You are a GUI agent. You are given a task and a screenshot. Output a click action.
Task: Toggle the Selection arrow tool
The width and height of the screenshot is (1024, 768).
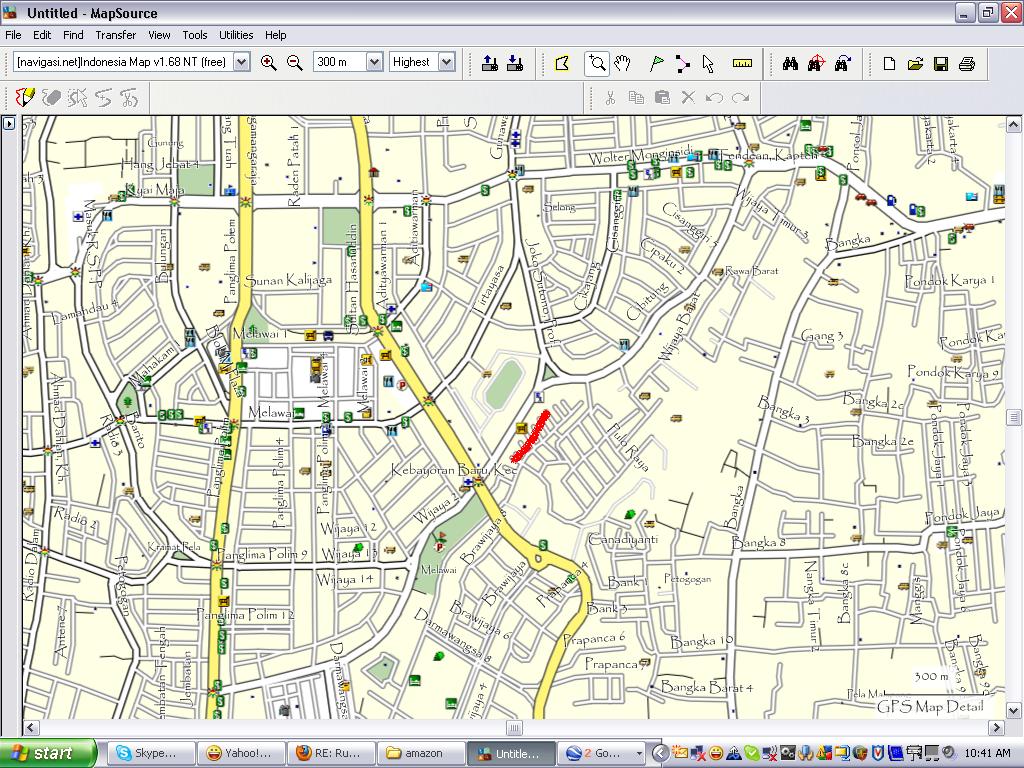pyautogui.click(x=709, y=63)
